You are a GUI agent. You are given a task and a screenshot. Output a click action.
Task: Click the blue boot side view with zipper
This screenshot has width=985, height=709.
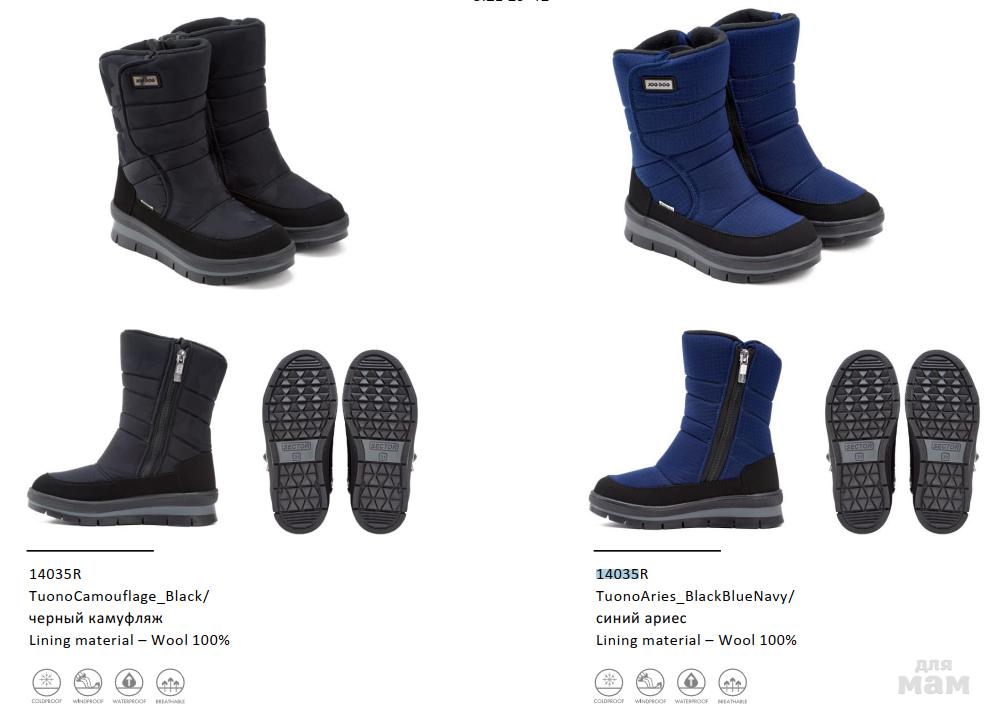[686, 428]
